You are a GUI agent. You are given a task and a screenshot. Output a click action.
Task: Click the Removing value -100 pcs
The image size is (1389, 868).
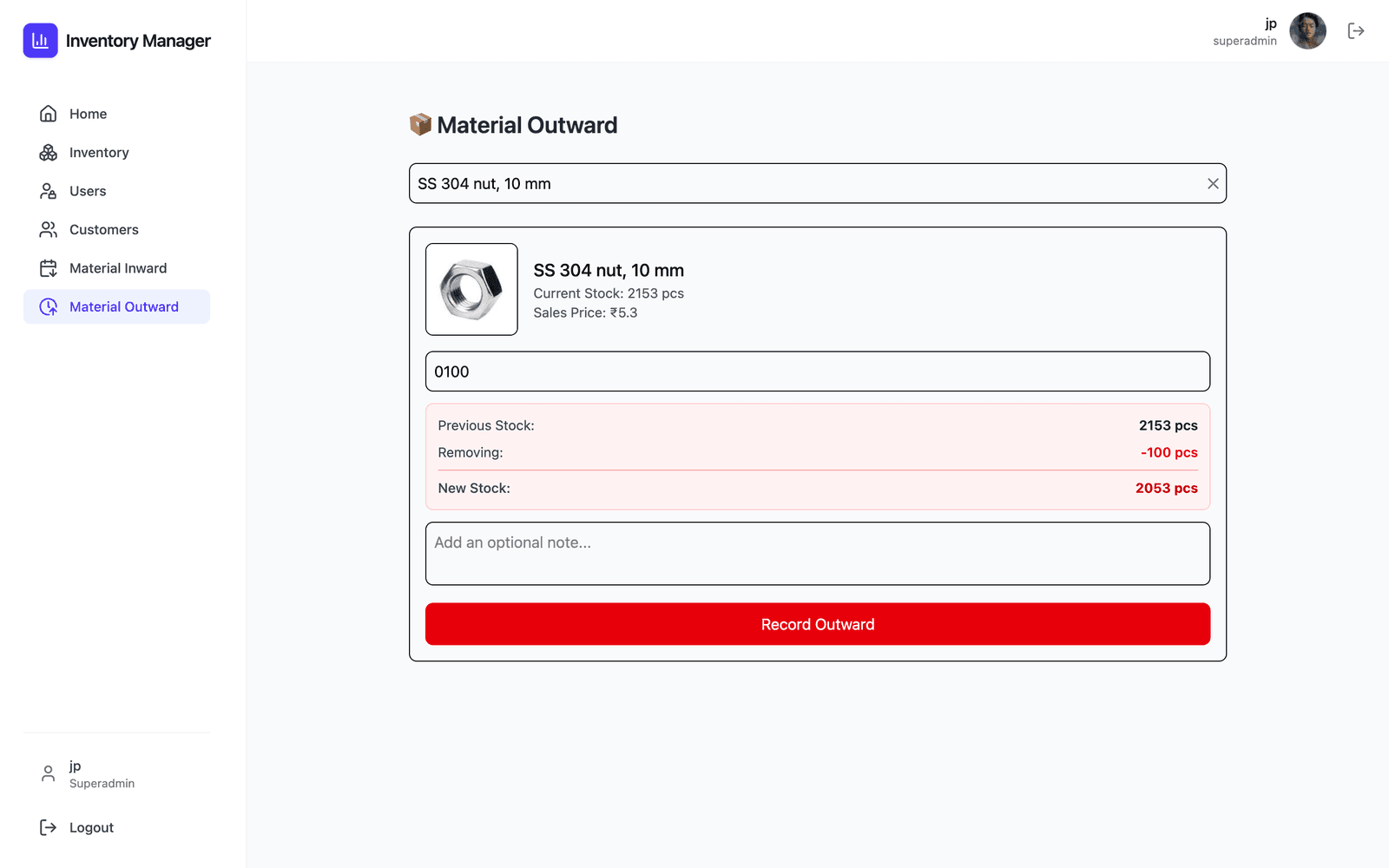[1168, 452]
